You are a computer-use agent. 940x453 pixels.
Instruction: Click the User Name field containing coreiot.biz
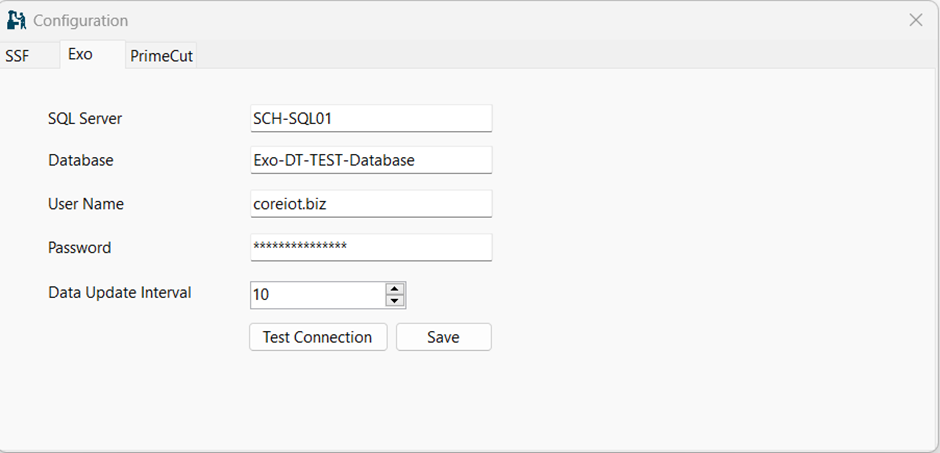pos(370,204)
